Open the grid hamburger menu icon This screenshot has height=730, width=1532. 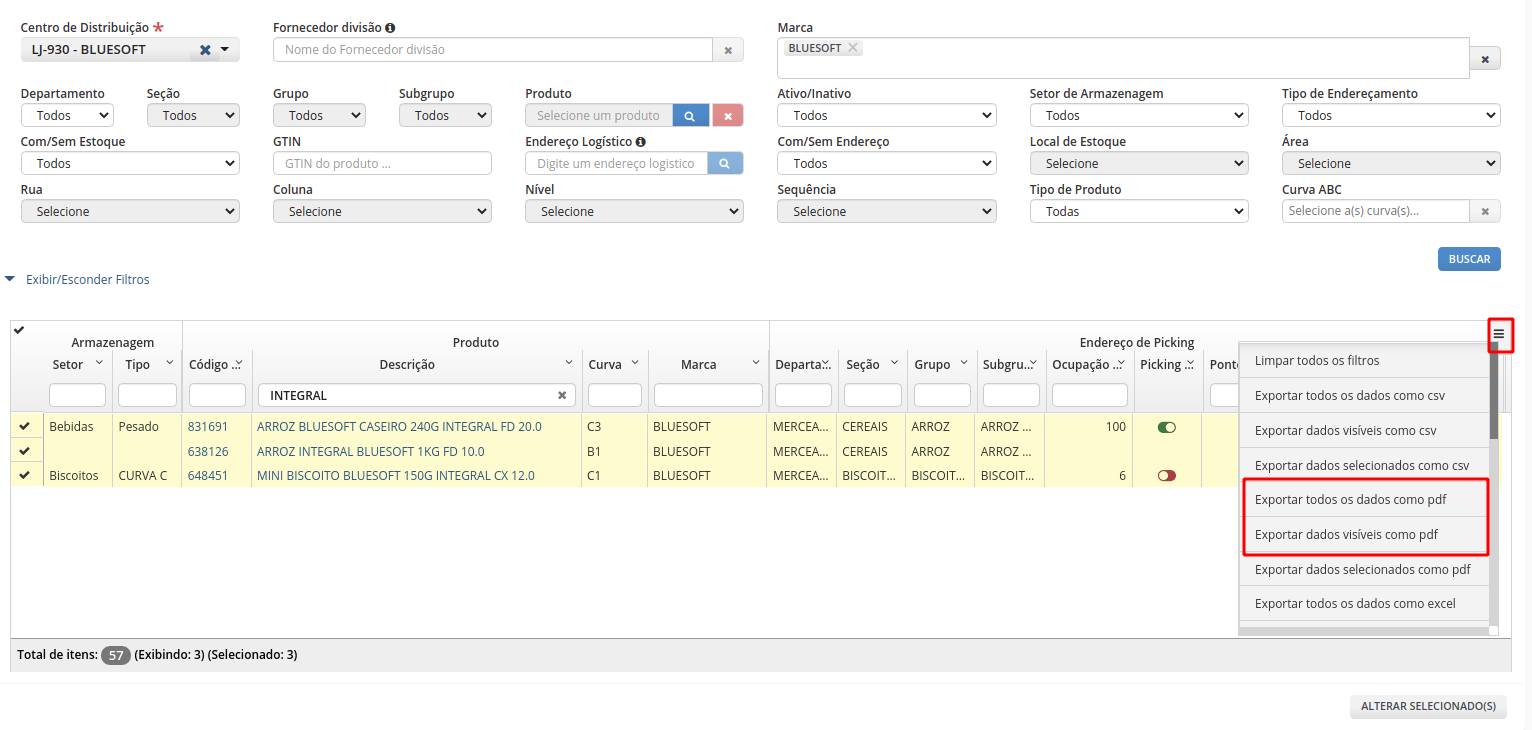click(1499, 334)
